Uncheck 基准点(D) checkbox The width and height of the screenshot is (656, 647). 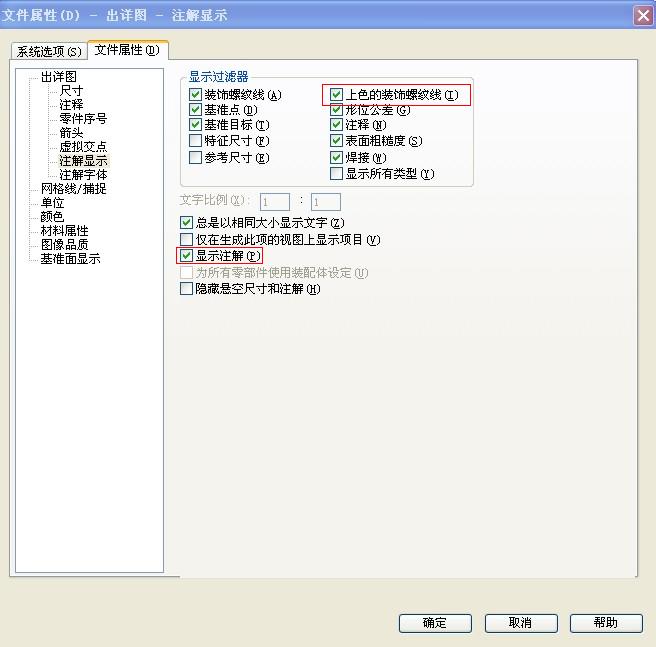click(x=195, y=110)
